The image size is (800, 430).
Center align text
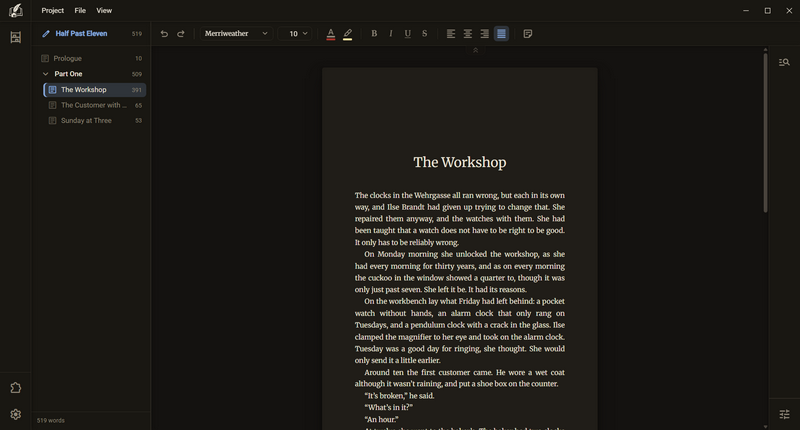click(468, 34)
